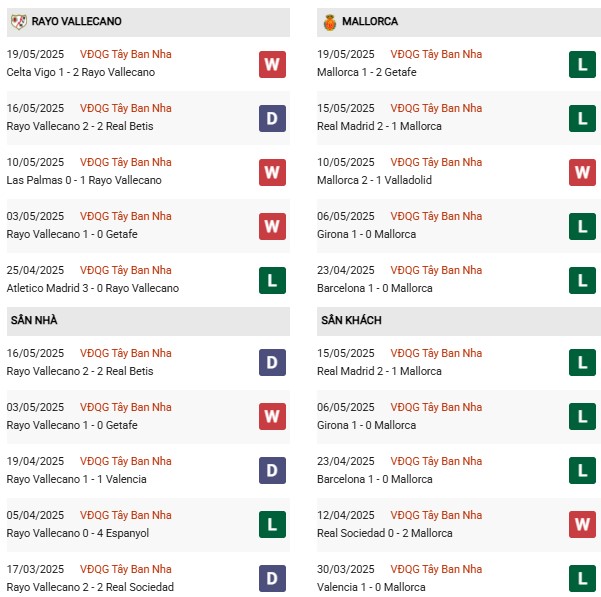The width and height of the screenshot is (601, 597).
Task: Click the D badge for Rayo Vallecano 2-2 Real Betis in the top list
Action: click(x=272, y=118)
